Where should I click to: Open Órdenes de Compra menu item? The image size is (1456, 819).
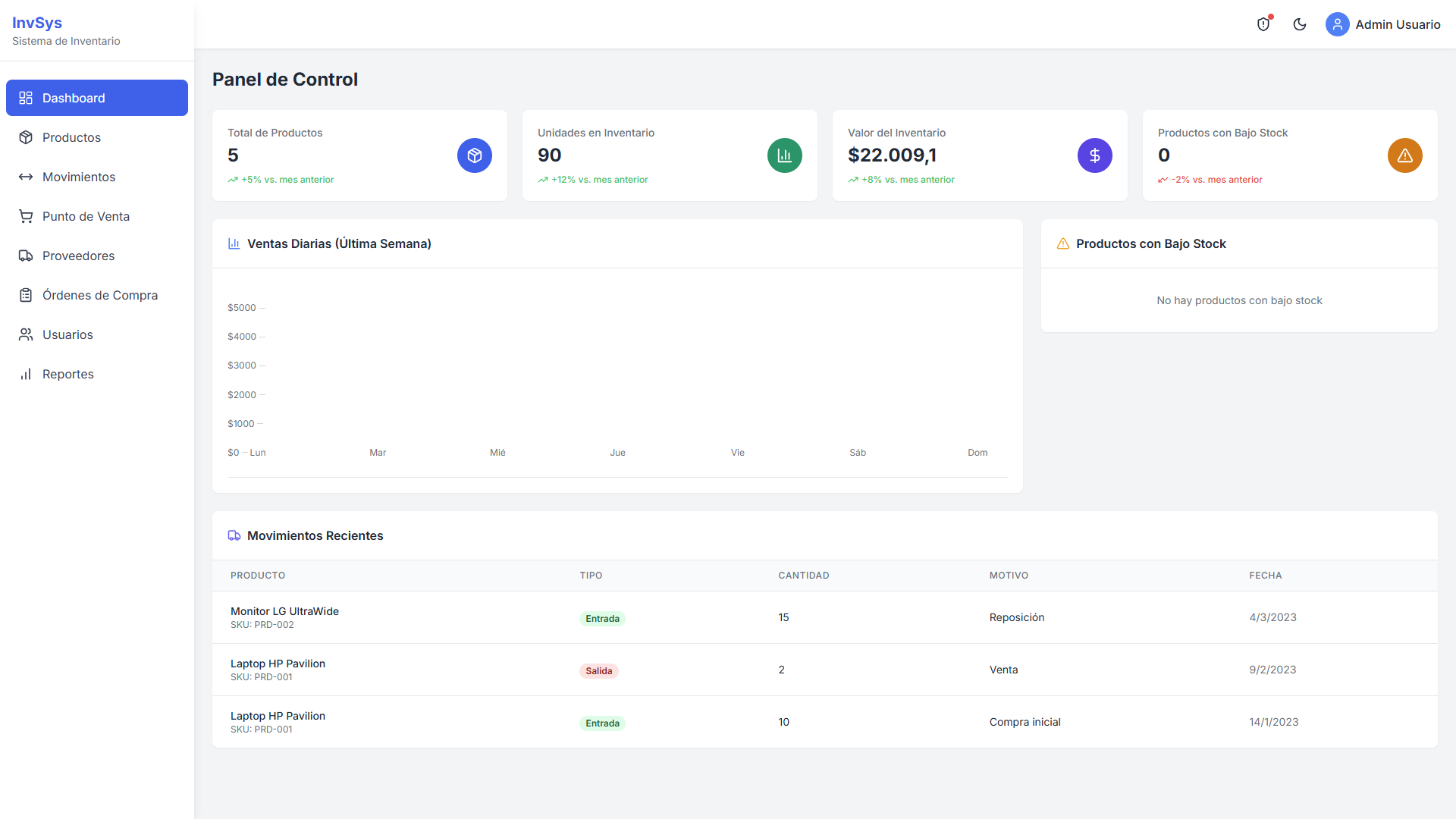99,295
